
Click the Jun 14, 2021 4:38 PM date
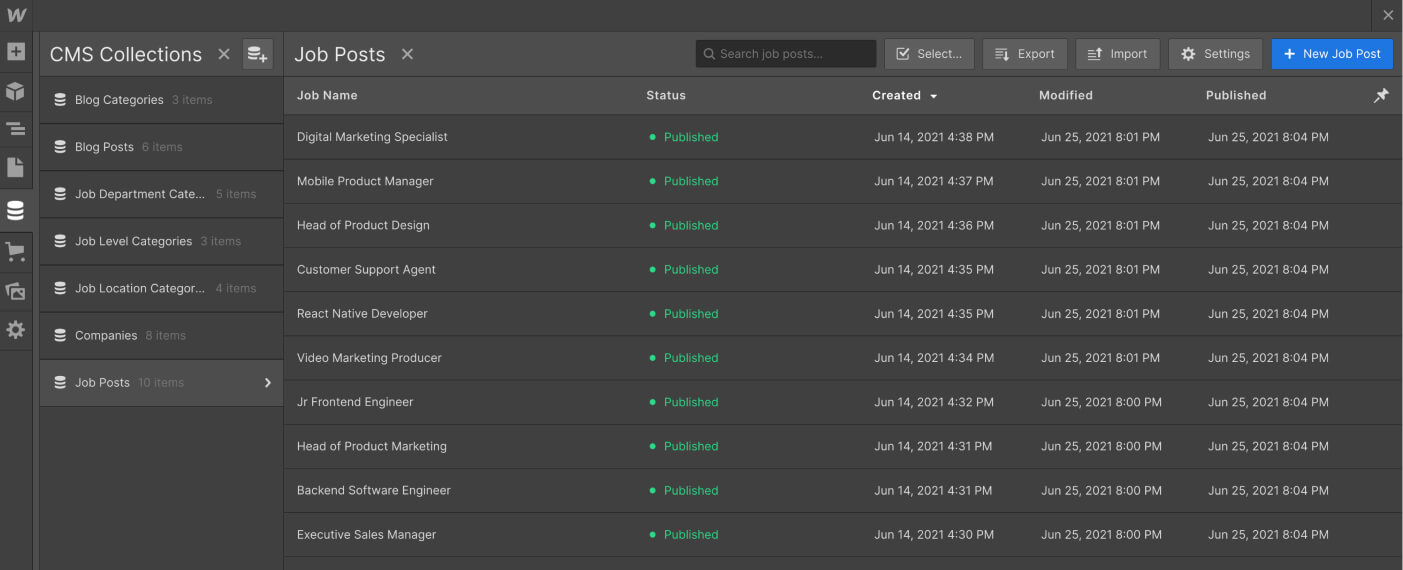(x=934, y=137)
